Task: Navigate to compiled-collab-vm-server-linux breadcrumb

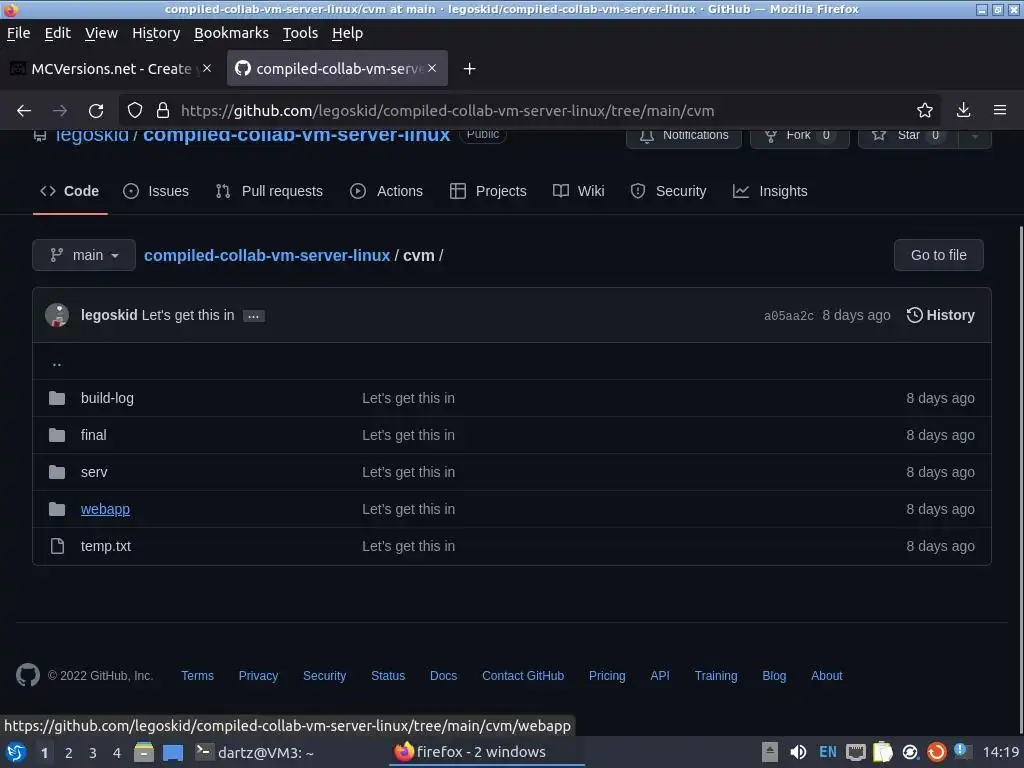Action: (266, 255)
